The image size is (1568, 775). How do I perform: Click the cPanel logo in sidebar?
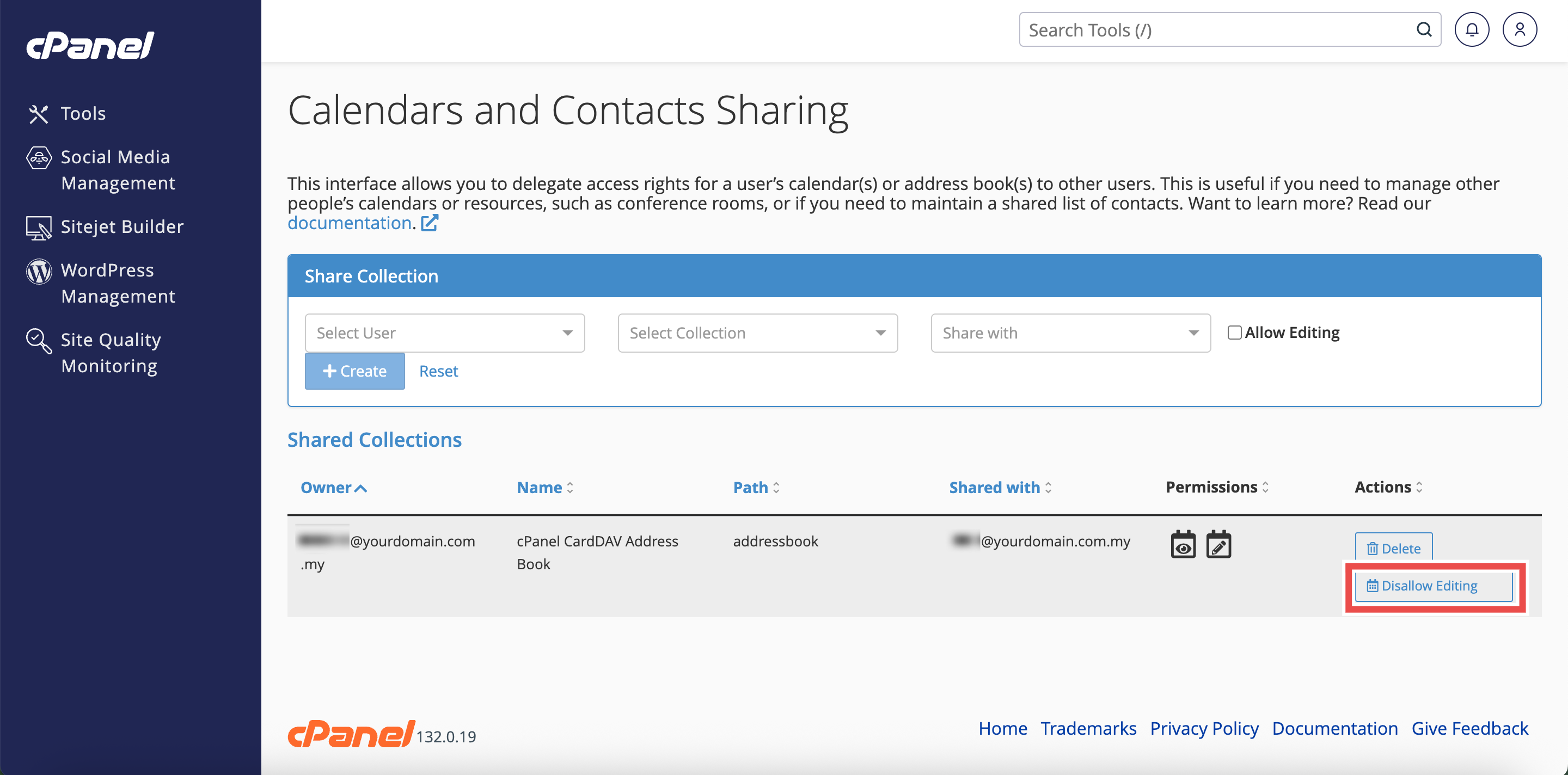tap(90, 46)
